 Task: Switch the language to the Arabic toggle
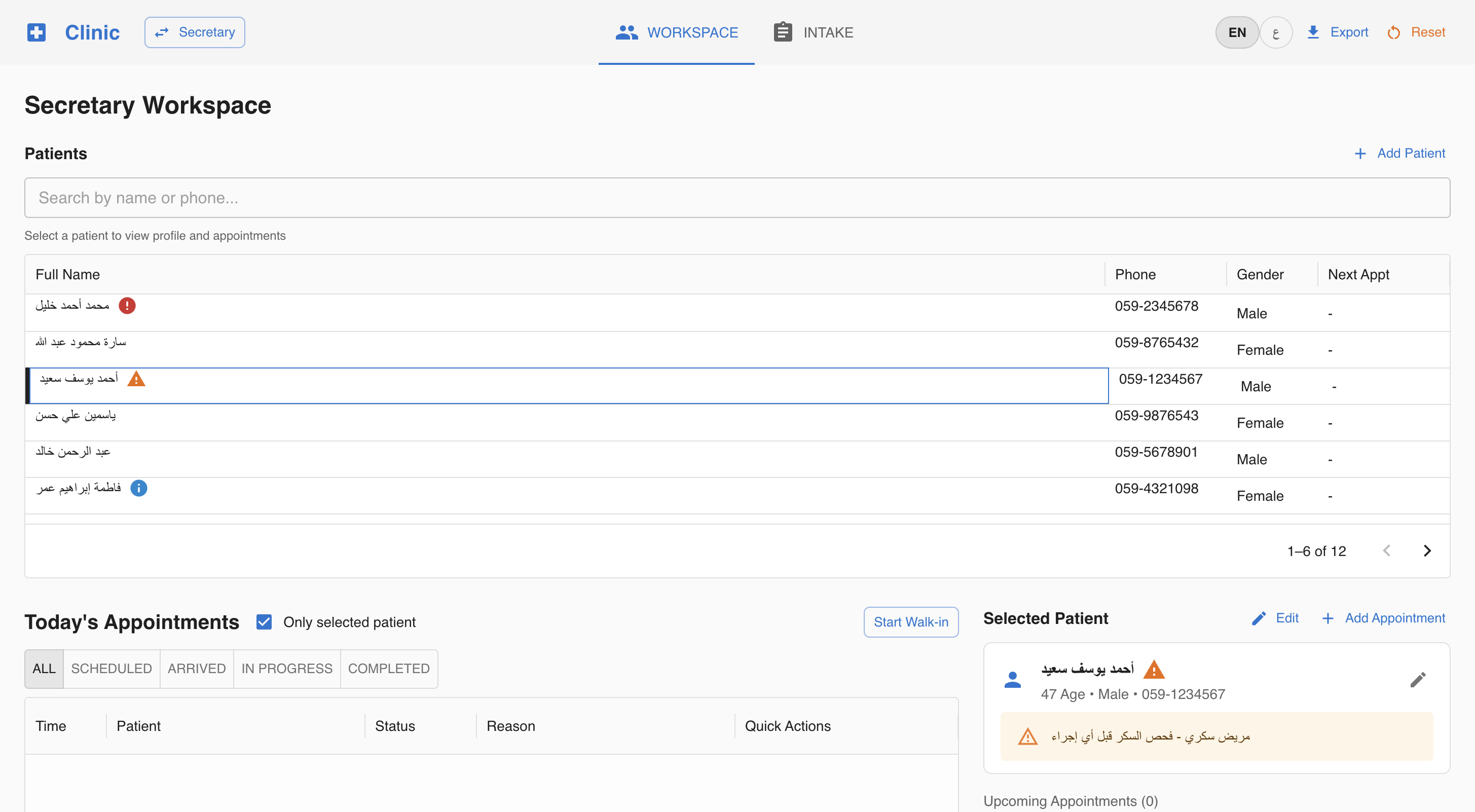(1276, 32)
